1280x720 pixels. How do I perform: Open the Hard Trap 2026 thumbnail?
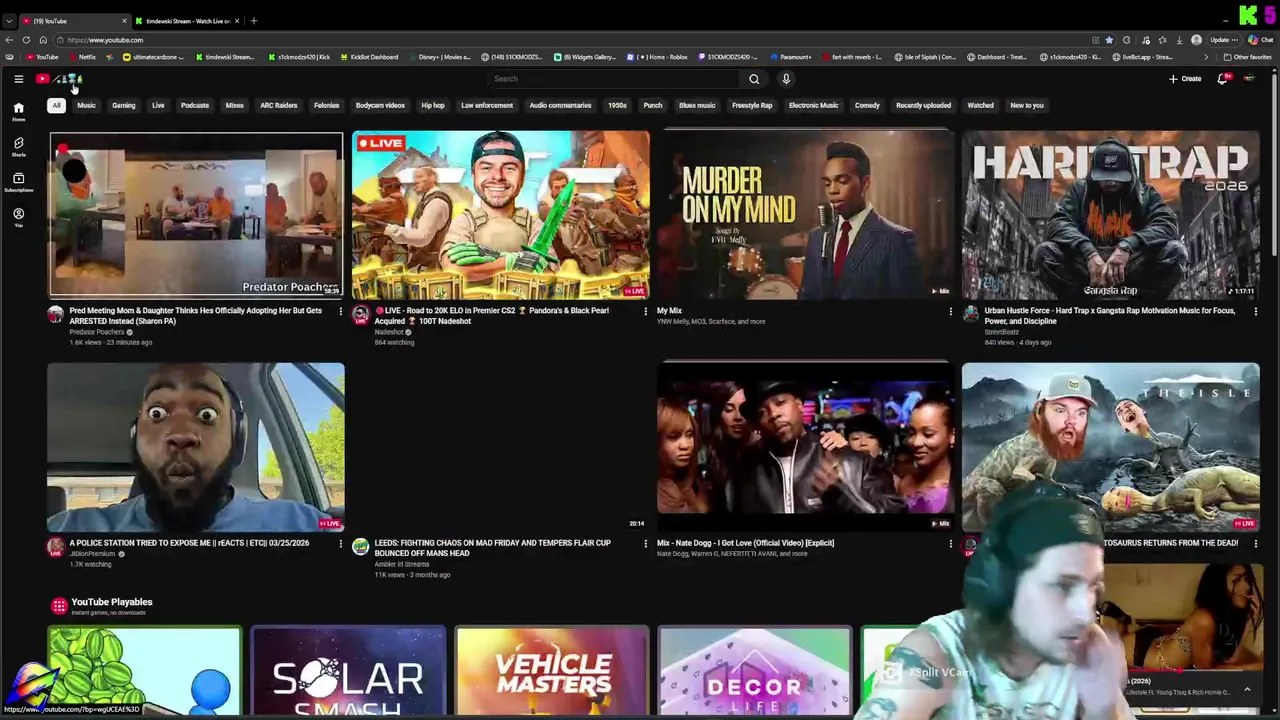click(x=1110, y=215)
